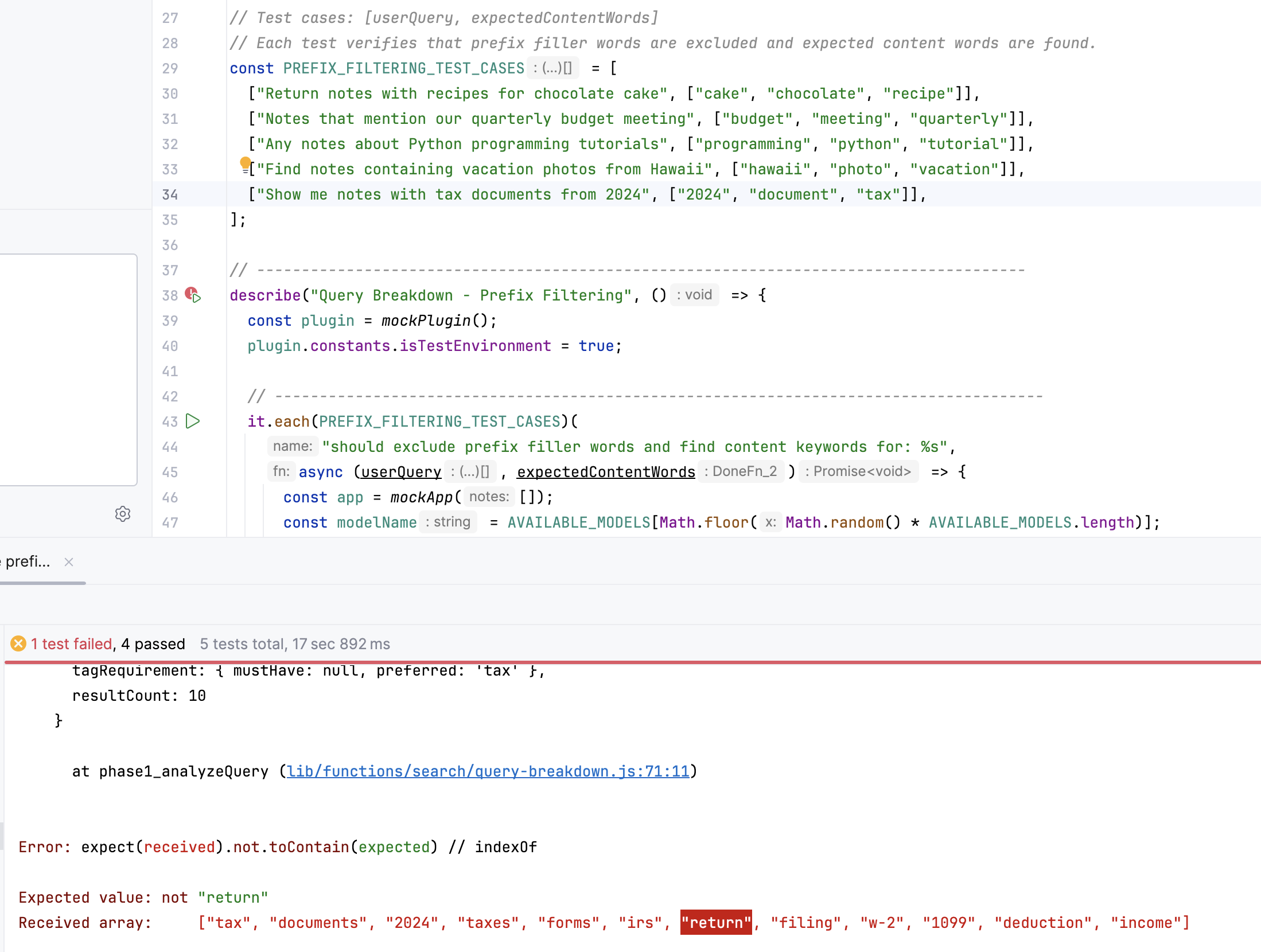The height and width of the screenshot is (952, 1261).
Task: Click the '1 test failed' status text
Action: pyautogui.click(x=71, y=643)
